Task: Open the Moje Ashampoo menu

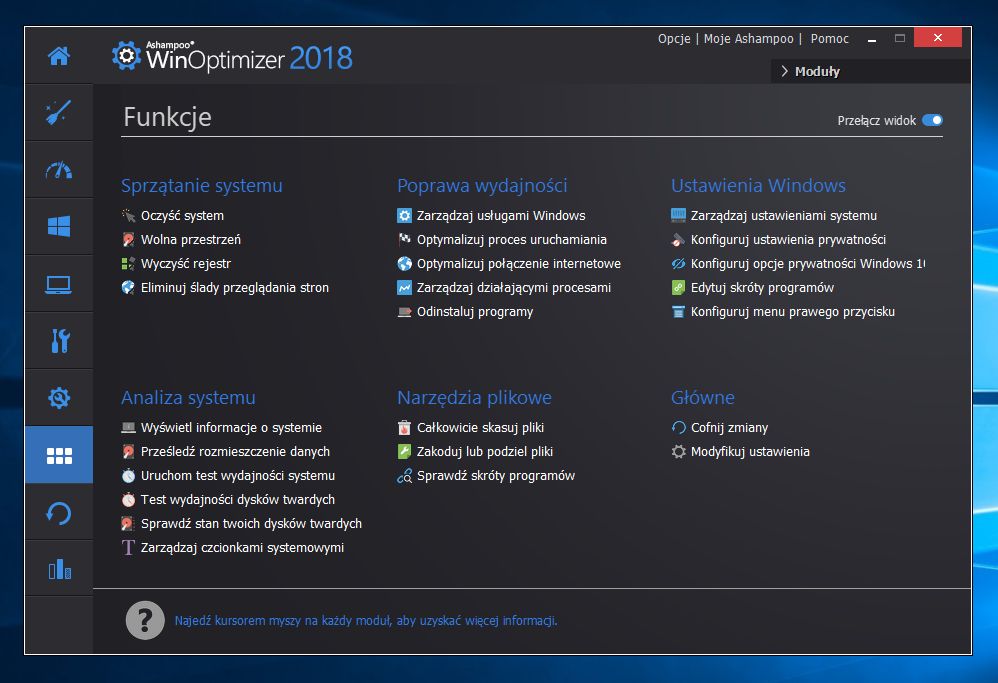Action: [x=748, y=39]
